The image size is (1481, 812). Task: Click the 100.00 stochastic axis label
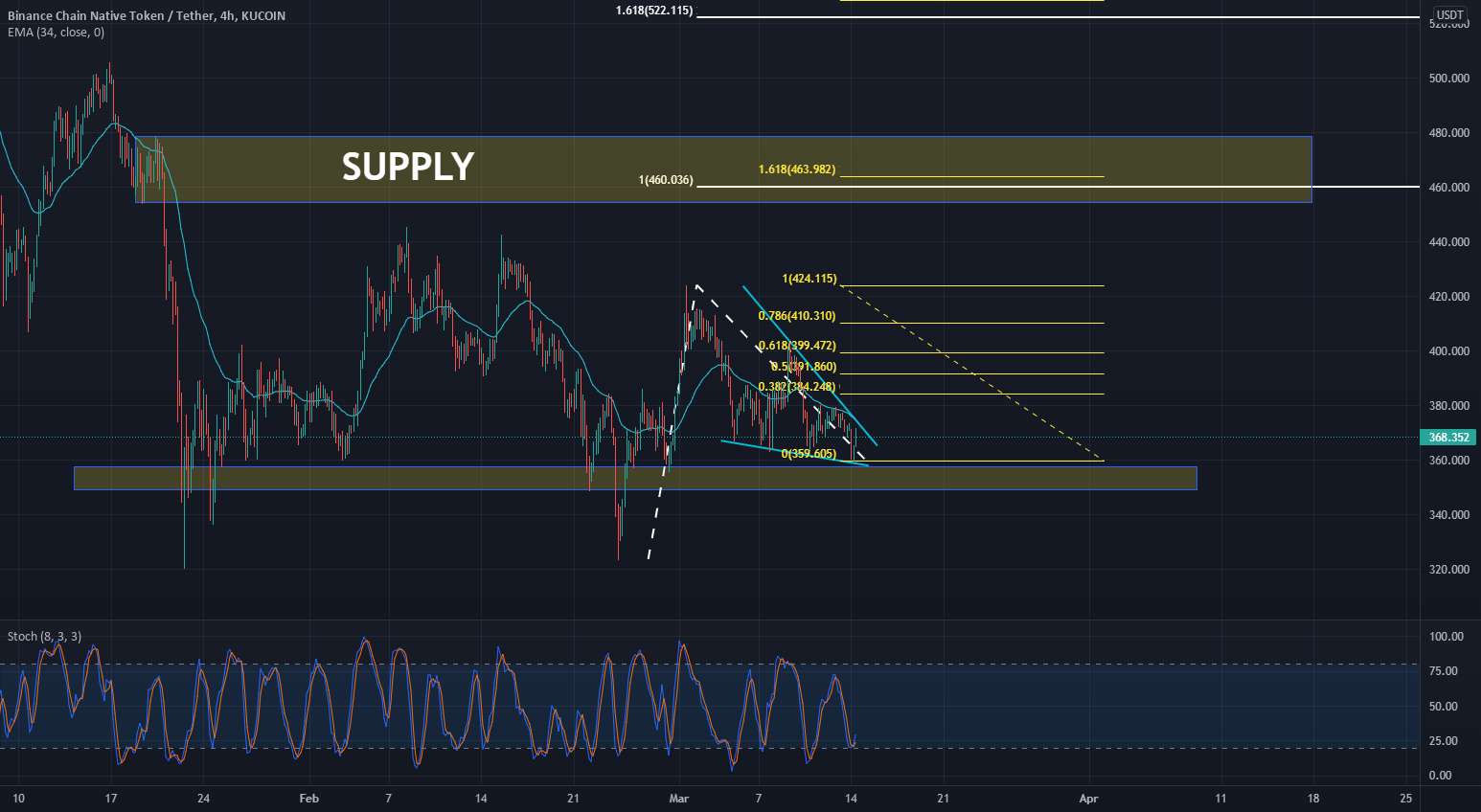(x=1446, y=637)
